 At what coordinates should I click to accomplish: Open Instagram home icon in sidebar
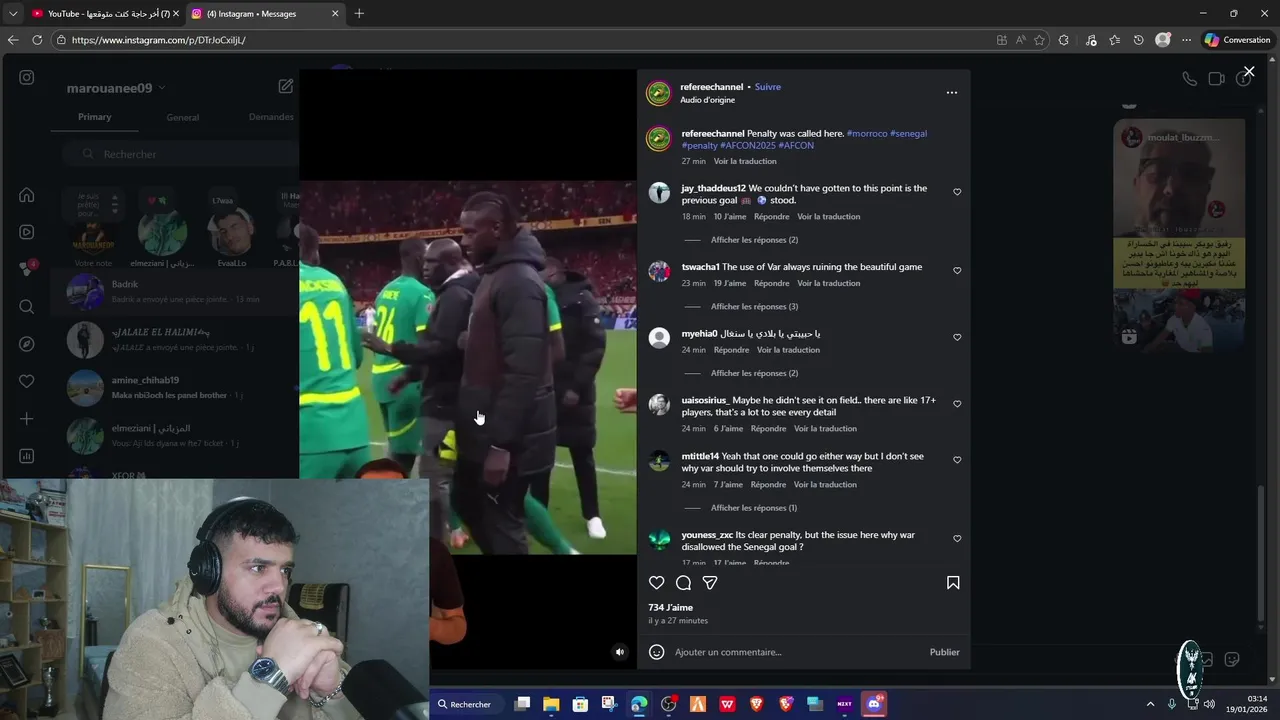tap(27, 195)
